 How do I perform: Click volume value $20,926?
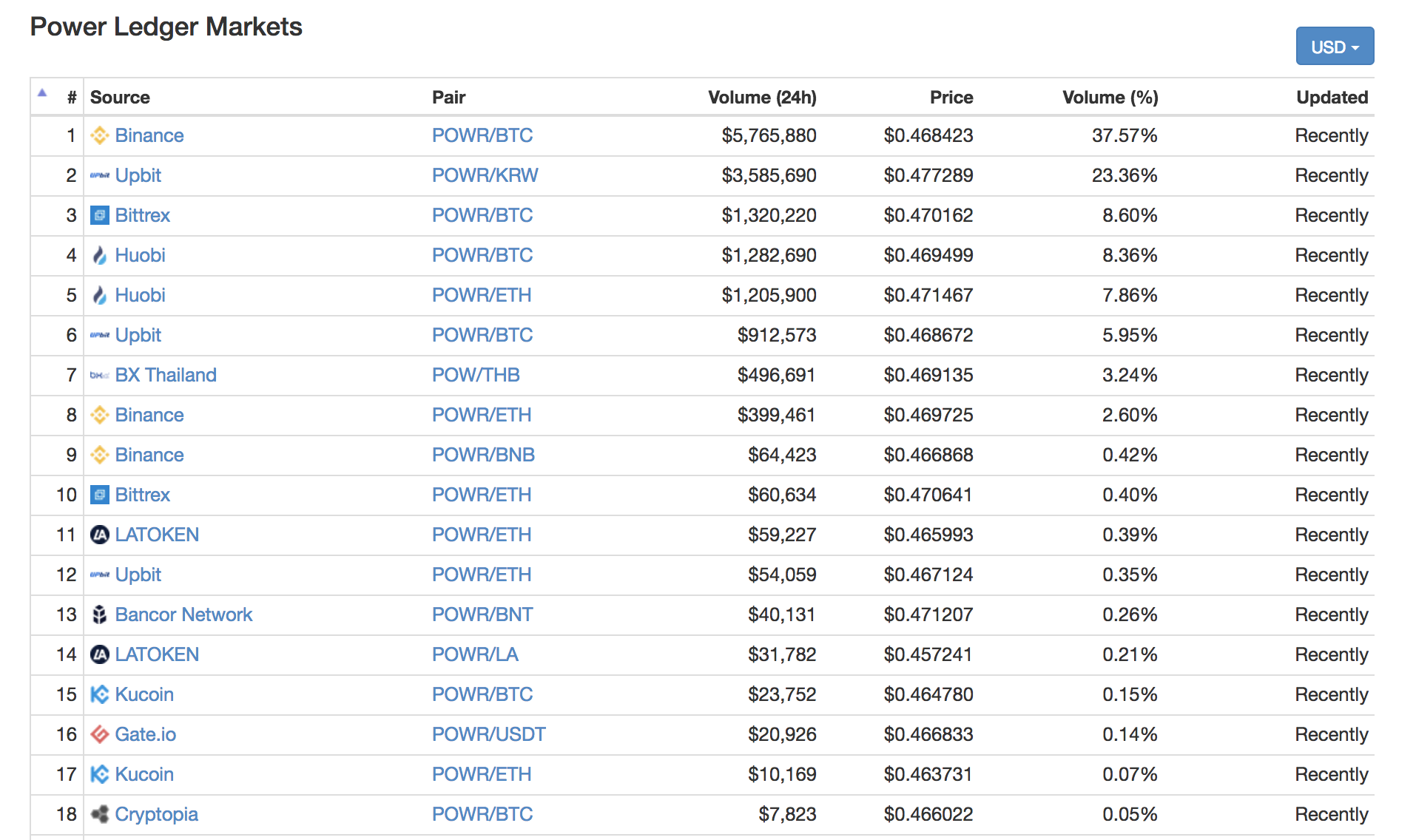coord(782,734)
